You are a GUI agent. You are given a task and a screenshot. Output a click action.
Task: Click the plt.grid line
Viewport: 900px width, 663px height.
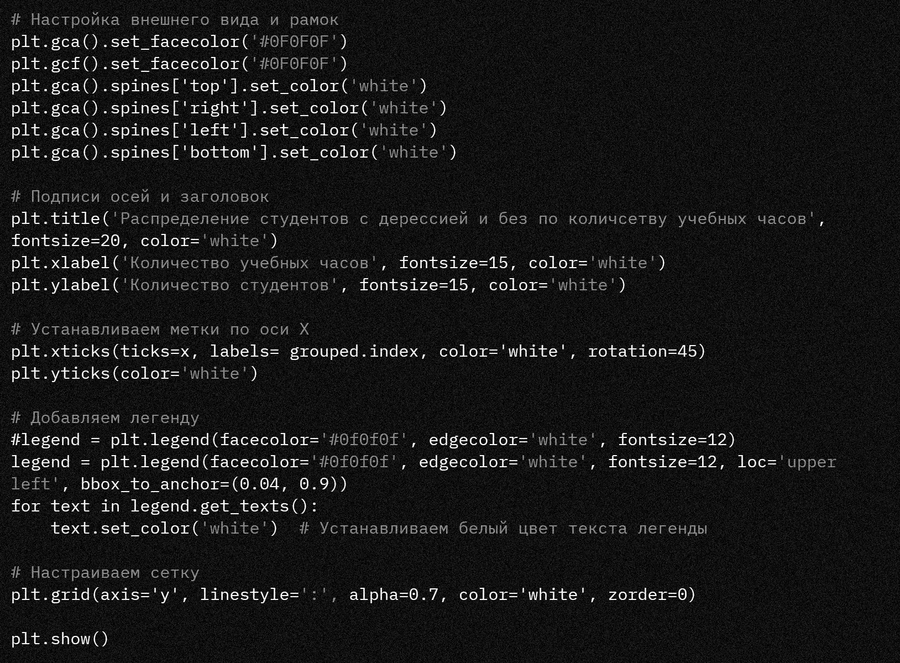353,595
